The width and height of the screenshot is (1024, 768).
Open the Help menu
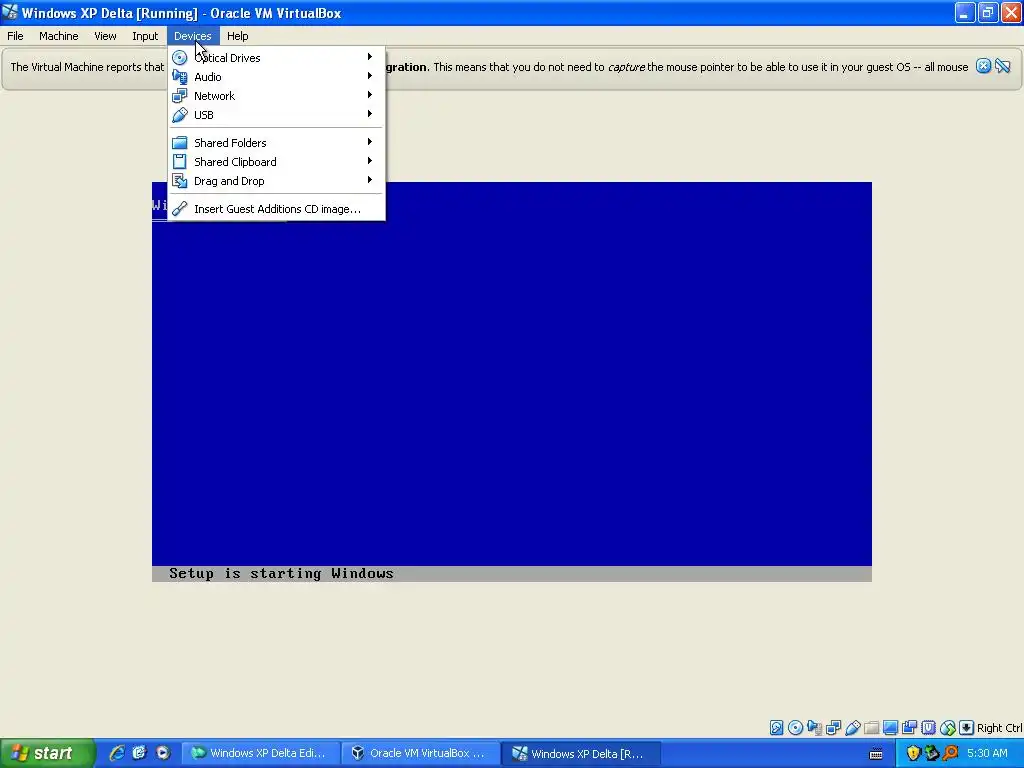(238, 36)
